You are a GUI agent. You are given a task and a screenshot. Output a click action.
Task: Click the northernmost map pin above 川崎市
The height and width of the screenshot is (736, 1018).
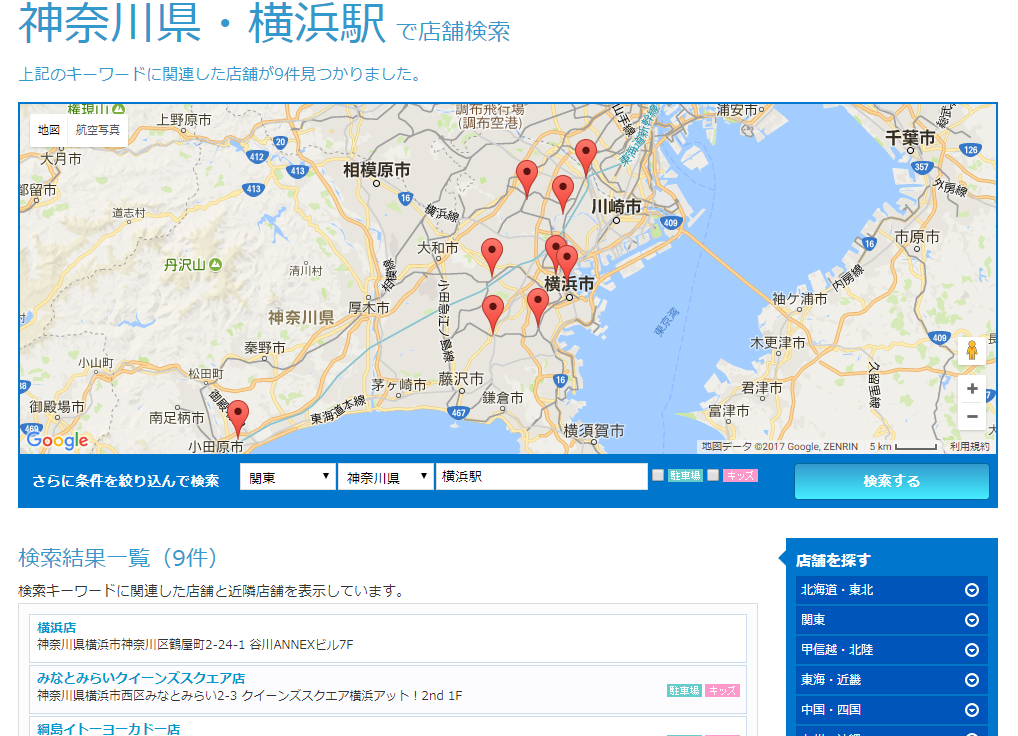click(x=586, y=156)
